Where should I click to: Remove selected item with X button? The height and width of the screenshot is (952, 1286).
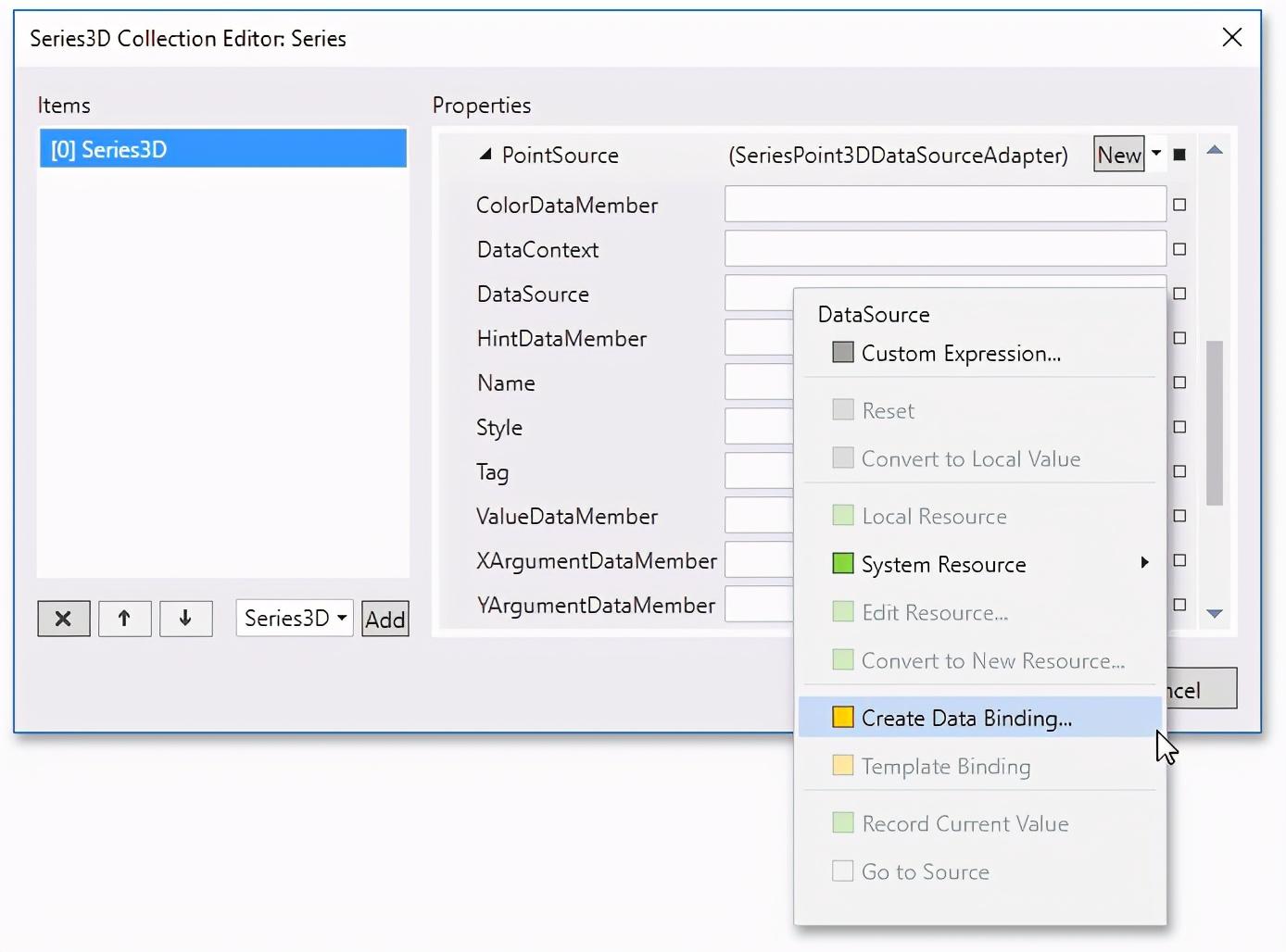(64, 619)
